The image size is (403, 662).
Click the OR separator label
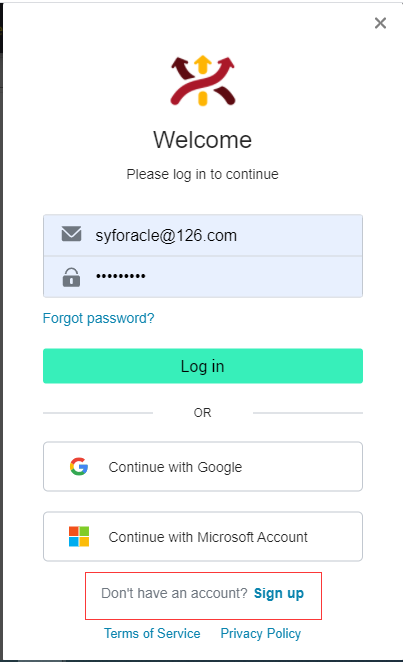203,412
